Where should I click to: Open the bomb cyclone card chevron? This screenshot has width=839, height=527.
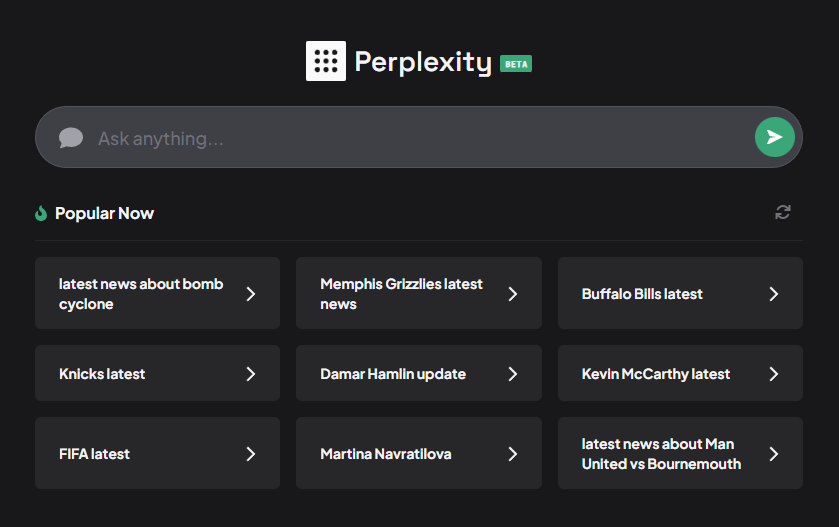point(251,294)
